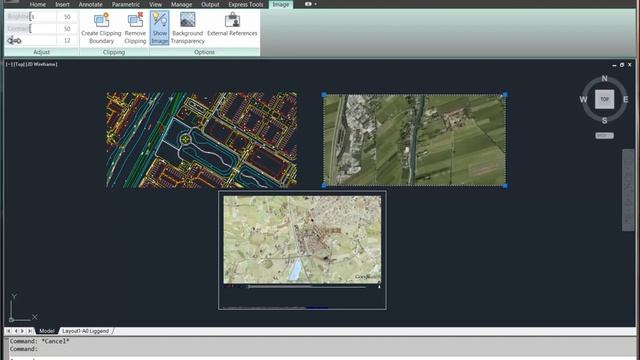Open the Express Tools ribbon tab

246,4
